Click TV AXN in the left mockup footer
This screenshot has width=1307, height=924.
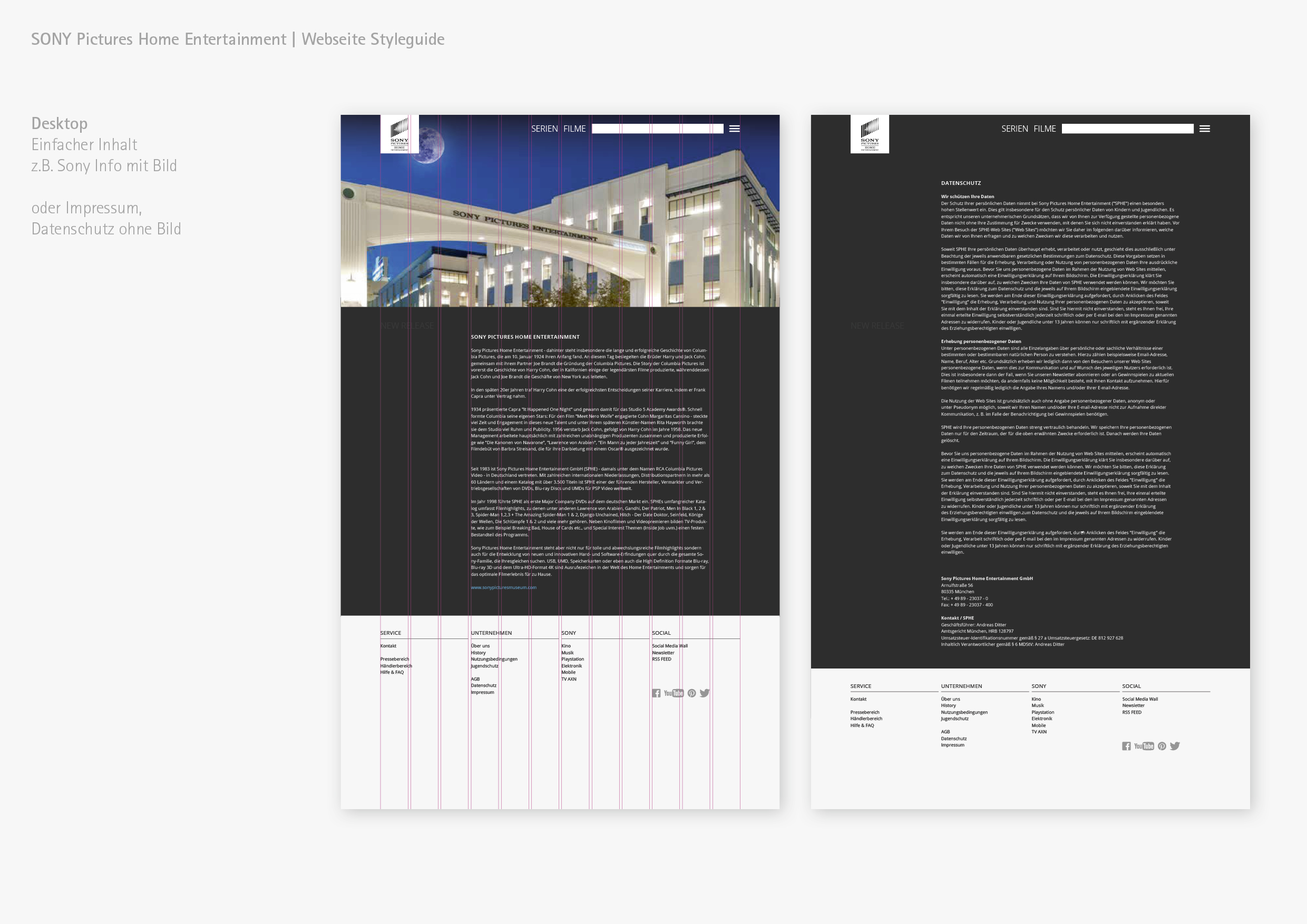569,679
